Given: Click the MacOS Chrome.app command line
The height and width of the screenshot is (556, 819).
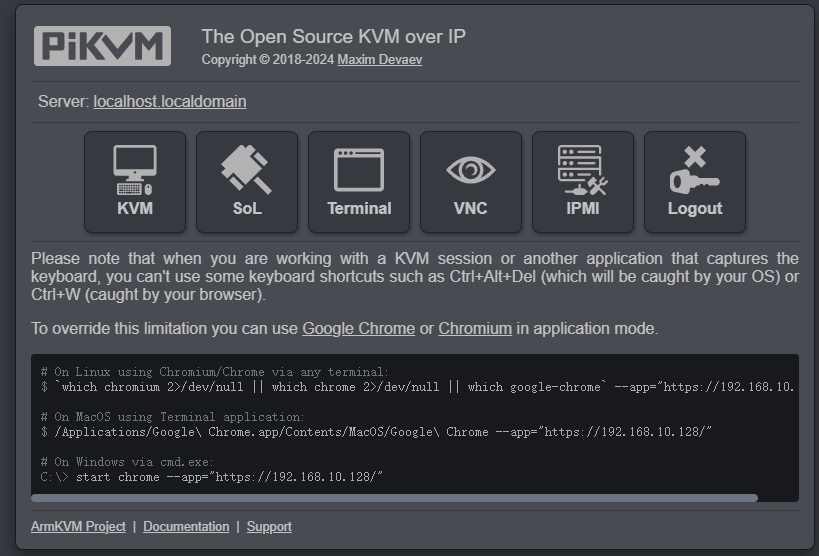Looking at the screenshot, I should tap(376, 432).
